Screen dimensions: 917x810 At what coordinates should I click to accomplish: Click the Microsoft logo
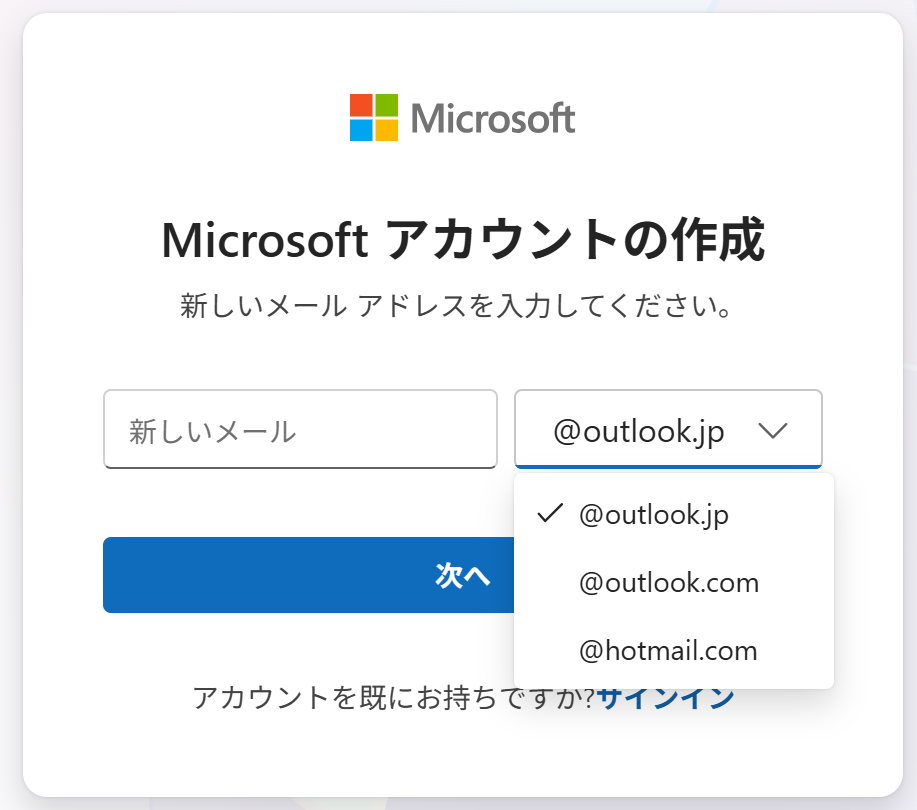[x=462, y=117]
